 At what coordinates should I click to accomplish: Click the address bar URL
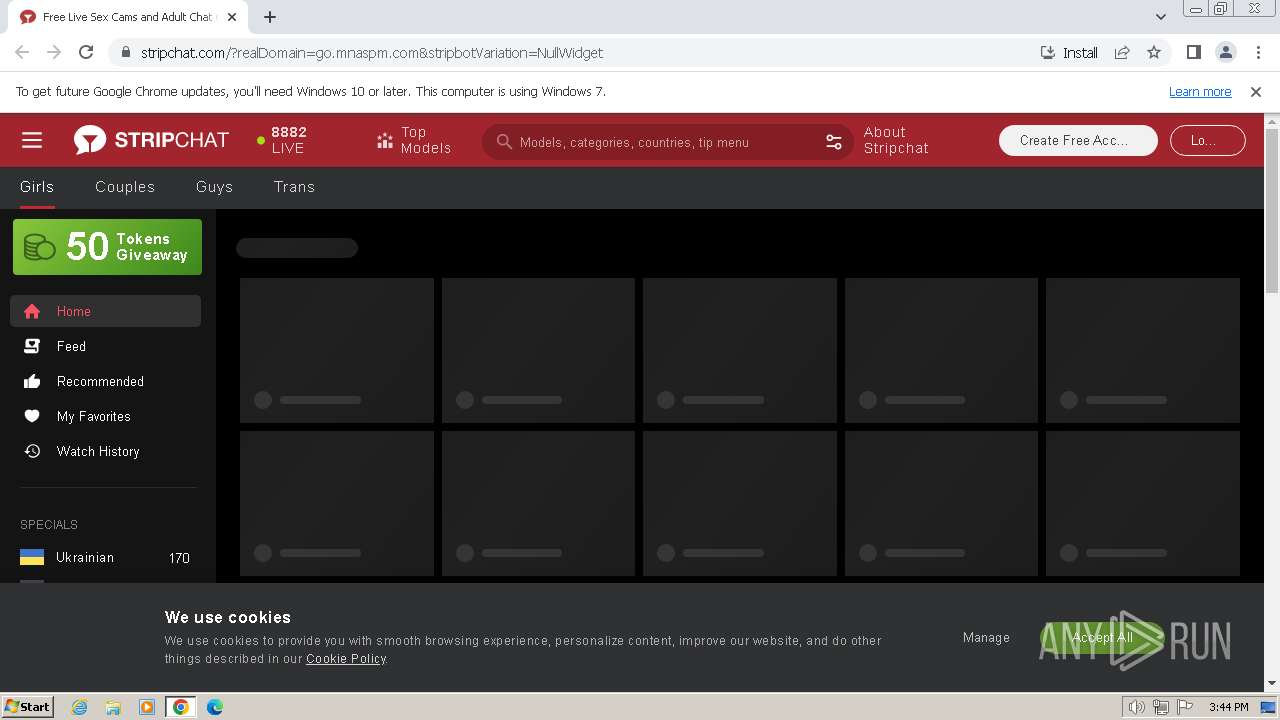pyautogui.click(x=372, y=53)
